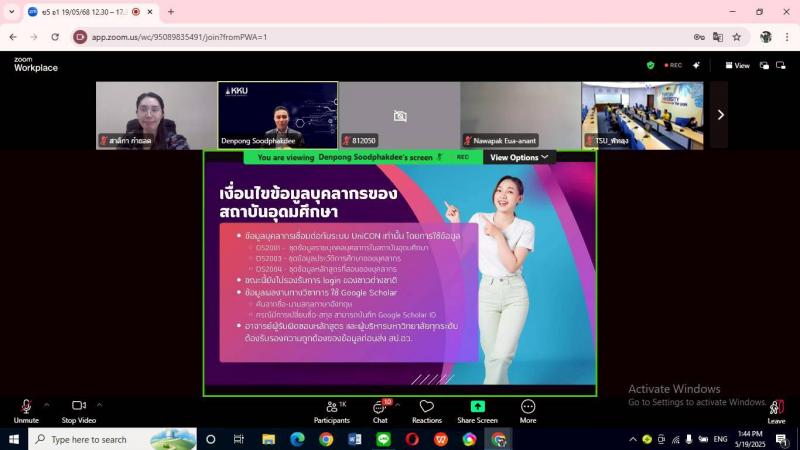Open a new browser tab
This screenshot has height=450, width=800.
(x=171, y=12)
